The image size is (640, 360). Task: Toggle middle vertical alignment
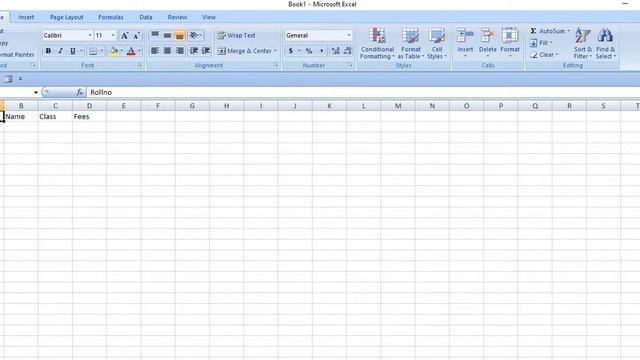[167, 36]
